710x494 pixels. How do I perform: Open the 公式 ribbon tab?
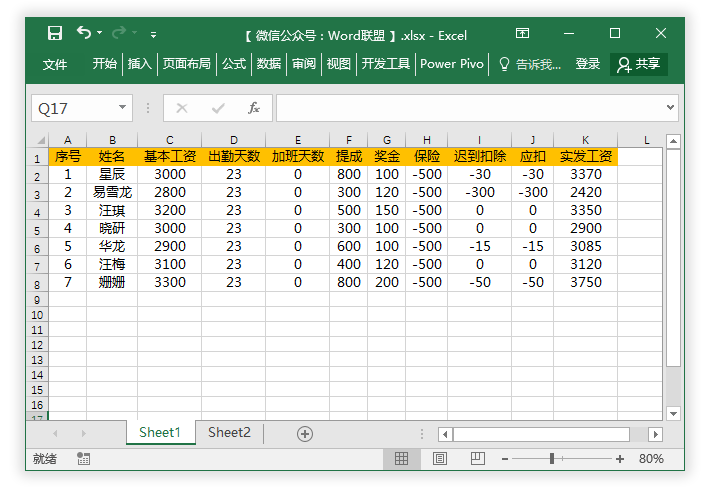(234, 64)
